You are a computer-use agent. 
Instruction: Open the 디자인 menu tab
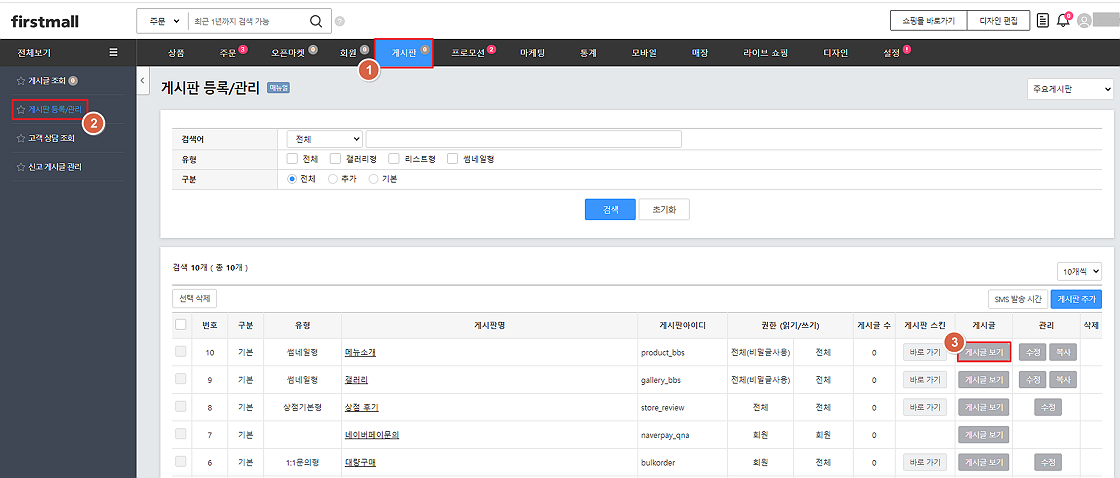(835, 53)
